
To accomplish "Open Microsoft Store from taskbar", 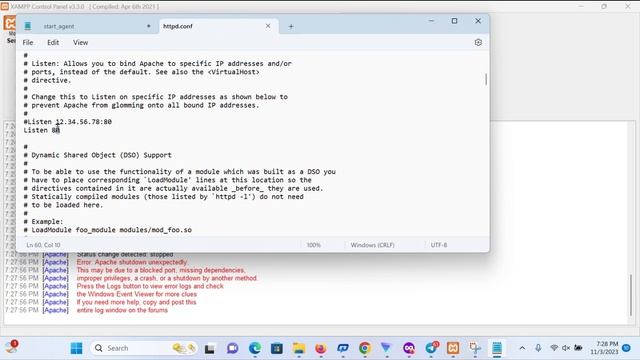I will click(x=277, y=348).
